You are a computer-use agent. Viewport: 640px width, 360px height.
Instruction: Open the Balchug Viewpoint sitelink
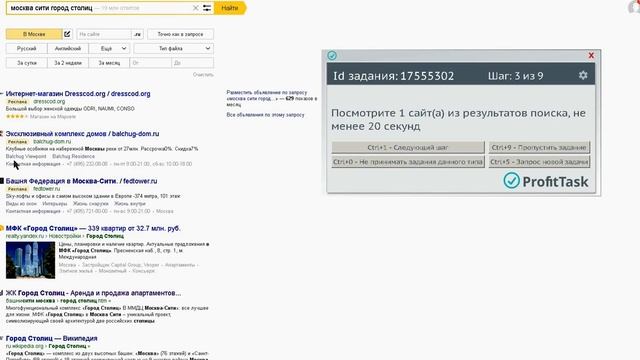(26, 156)
